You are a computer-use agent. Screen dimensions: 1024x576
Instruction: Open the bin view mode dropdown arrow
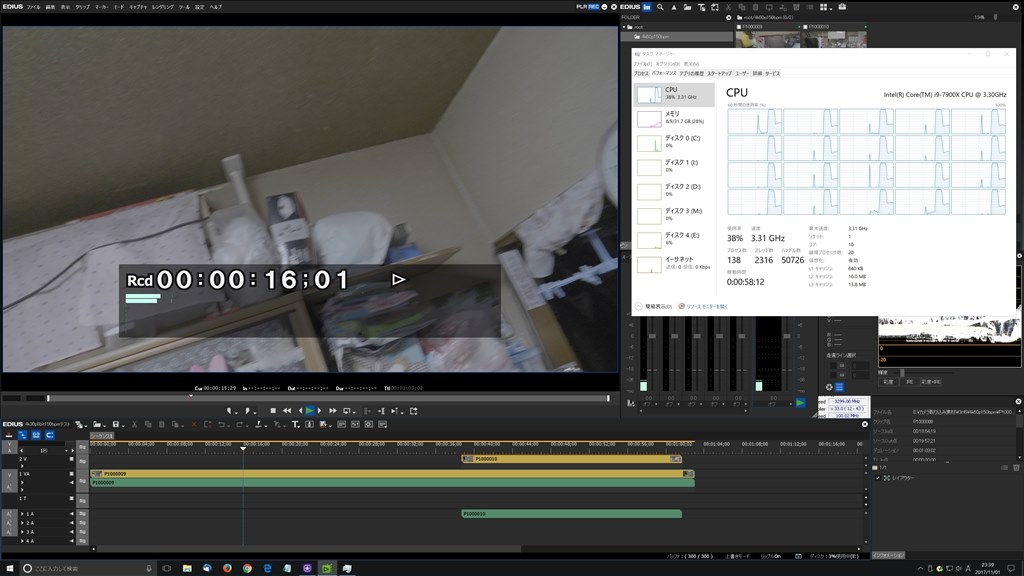pos(831,8)
